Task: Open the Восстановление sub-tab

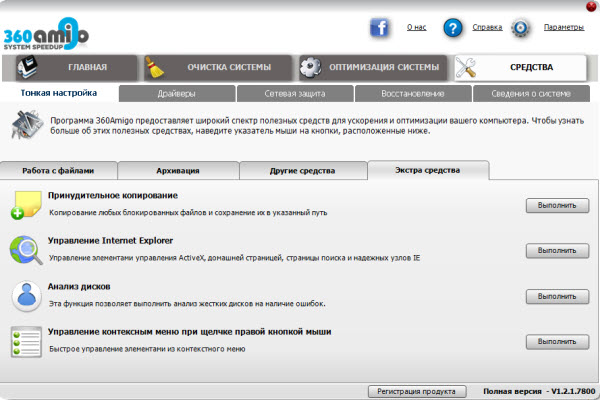Action: (413, 93)
